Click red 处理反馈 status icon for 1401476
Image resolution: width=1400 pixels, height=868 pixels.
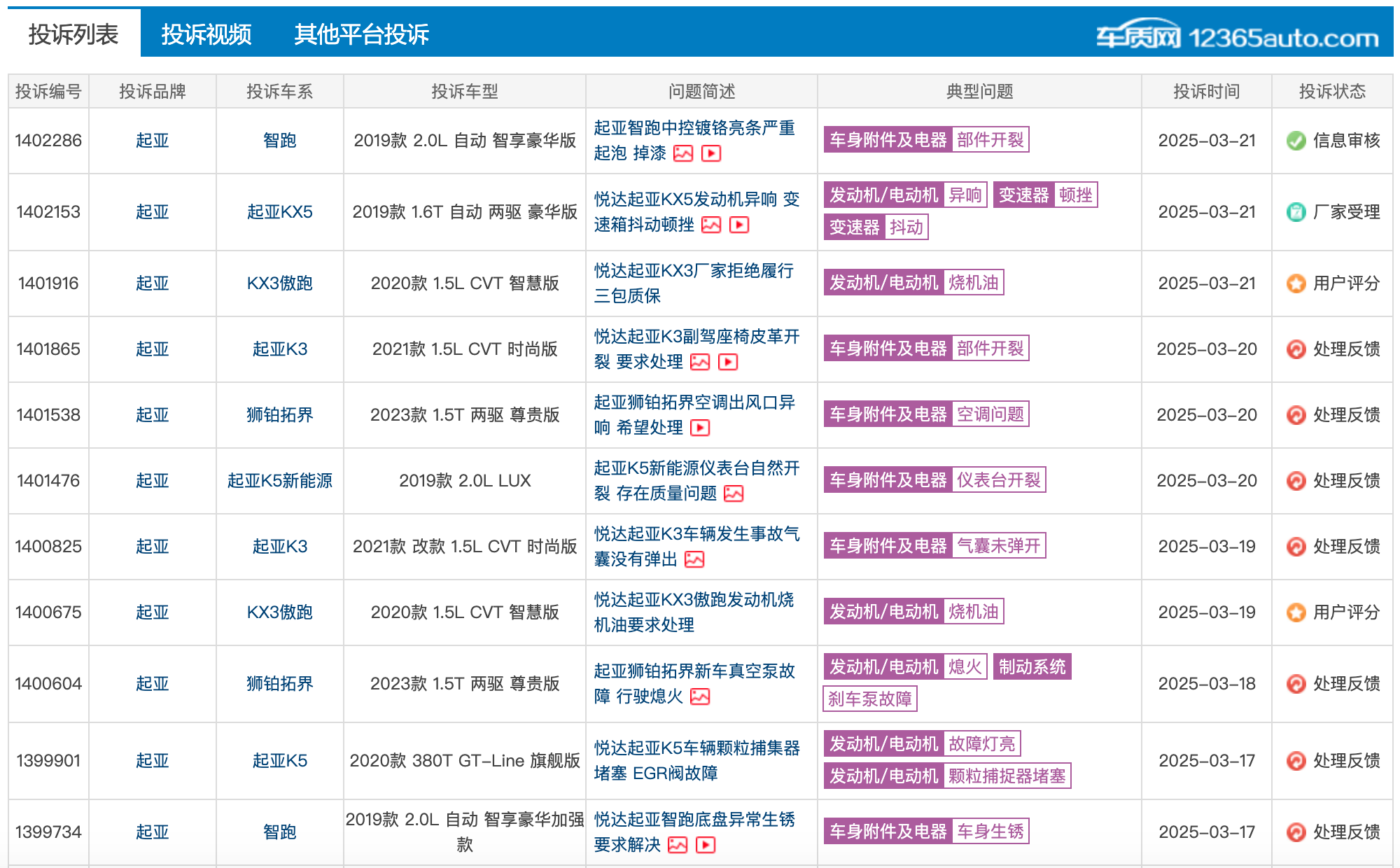tap(1296, 481)
